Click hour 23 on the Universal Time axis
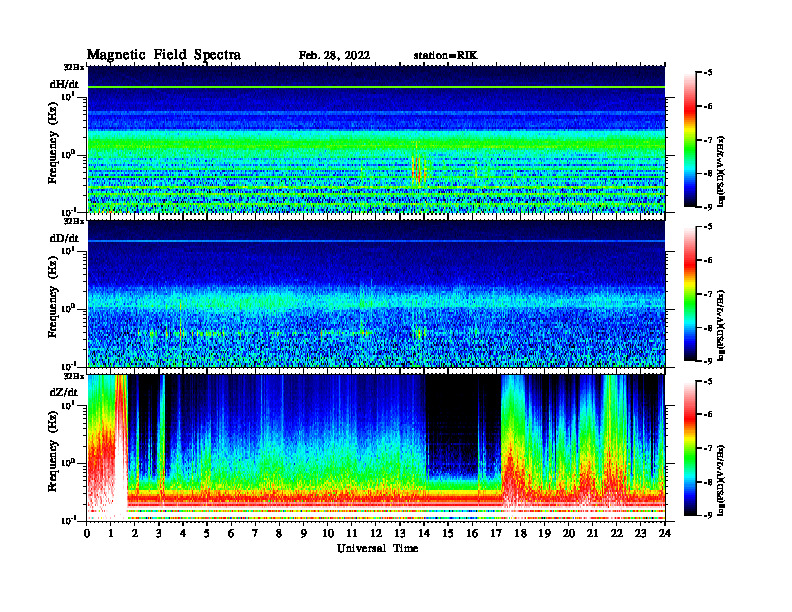Screen dimensions: 792x612 (x=640, y=534)
